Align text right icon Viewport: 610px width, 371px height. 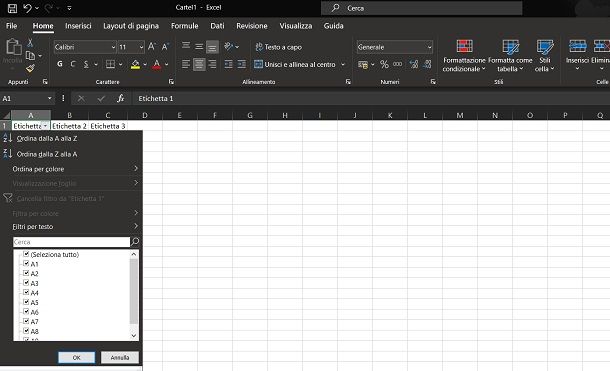coord(212,64)
